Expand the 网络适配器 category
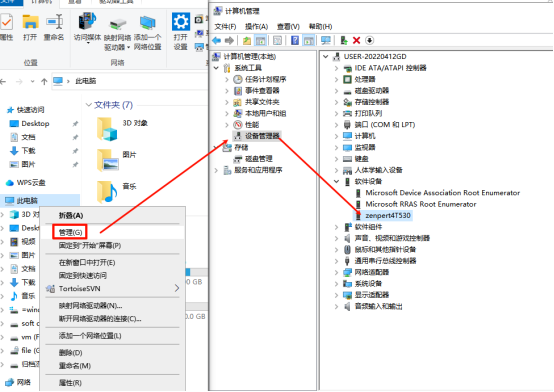The image size is (554, 392). tap(336, 272)
